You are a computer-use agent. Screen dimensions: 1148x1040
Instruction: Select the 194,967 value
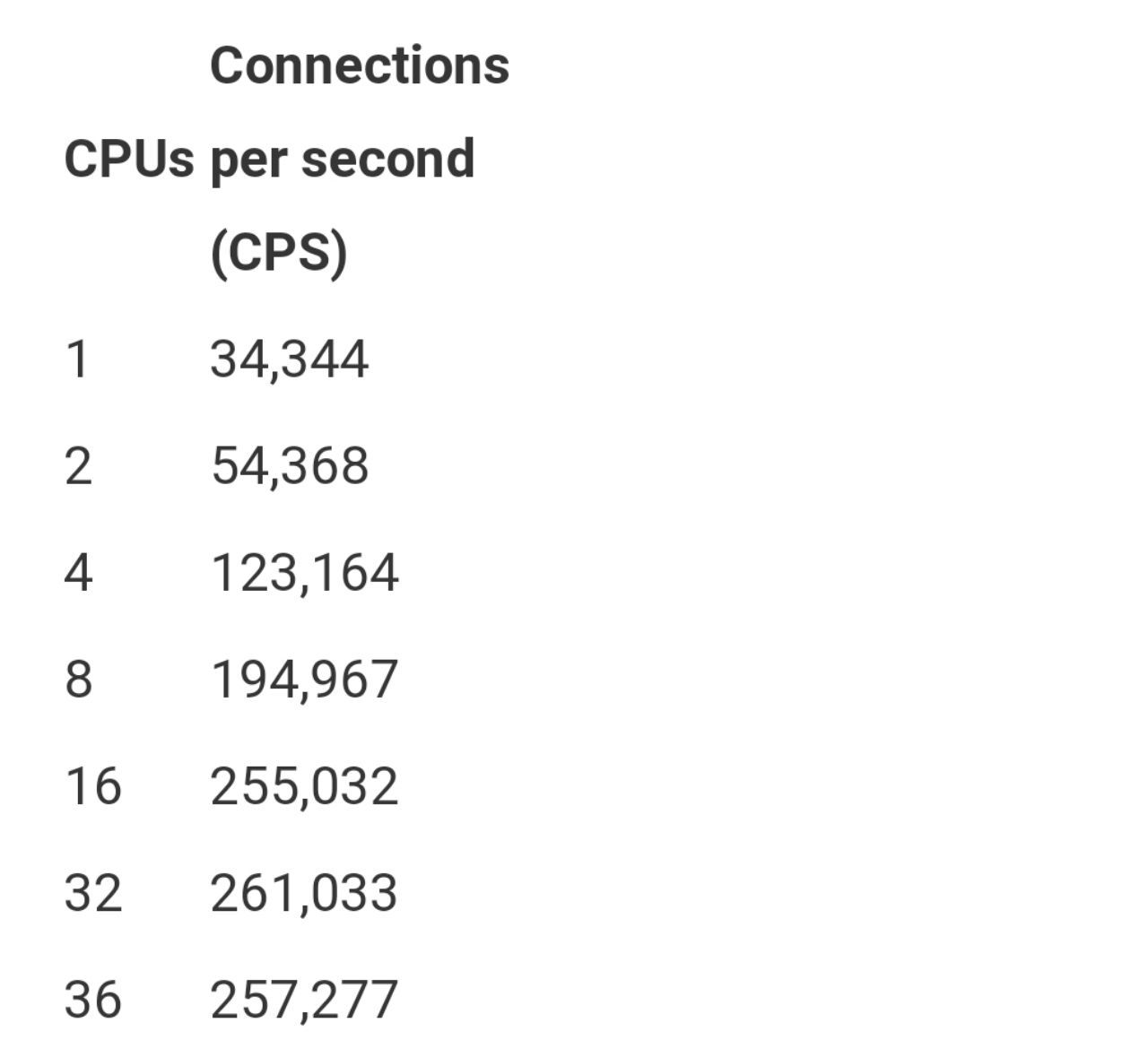304,679
